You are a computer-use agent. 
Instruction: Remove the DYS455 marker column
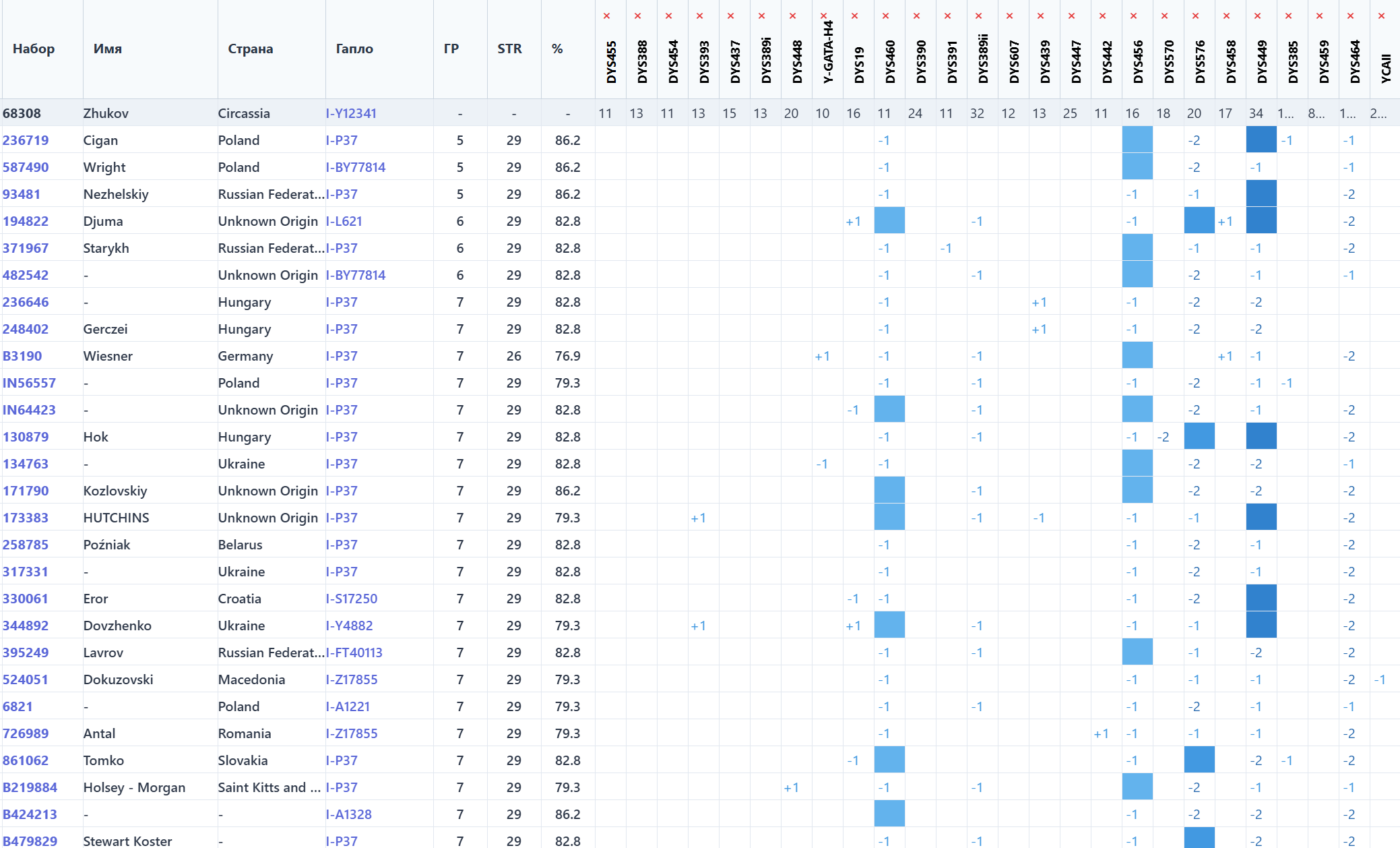pyautogui.click(x=606, y=16)
